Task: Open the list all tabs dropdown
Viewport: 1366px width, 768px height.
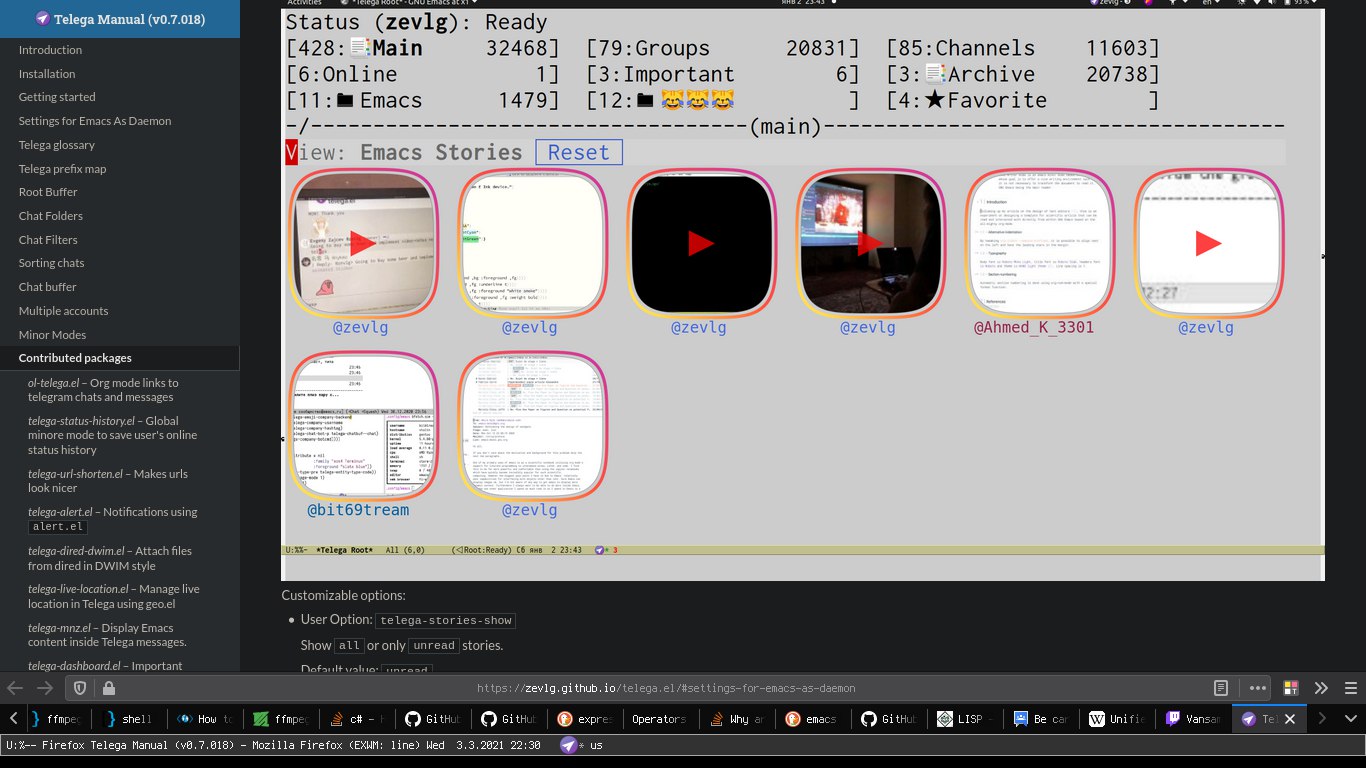Action: click(1351, 718)
